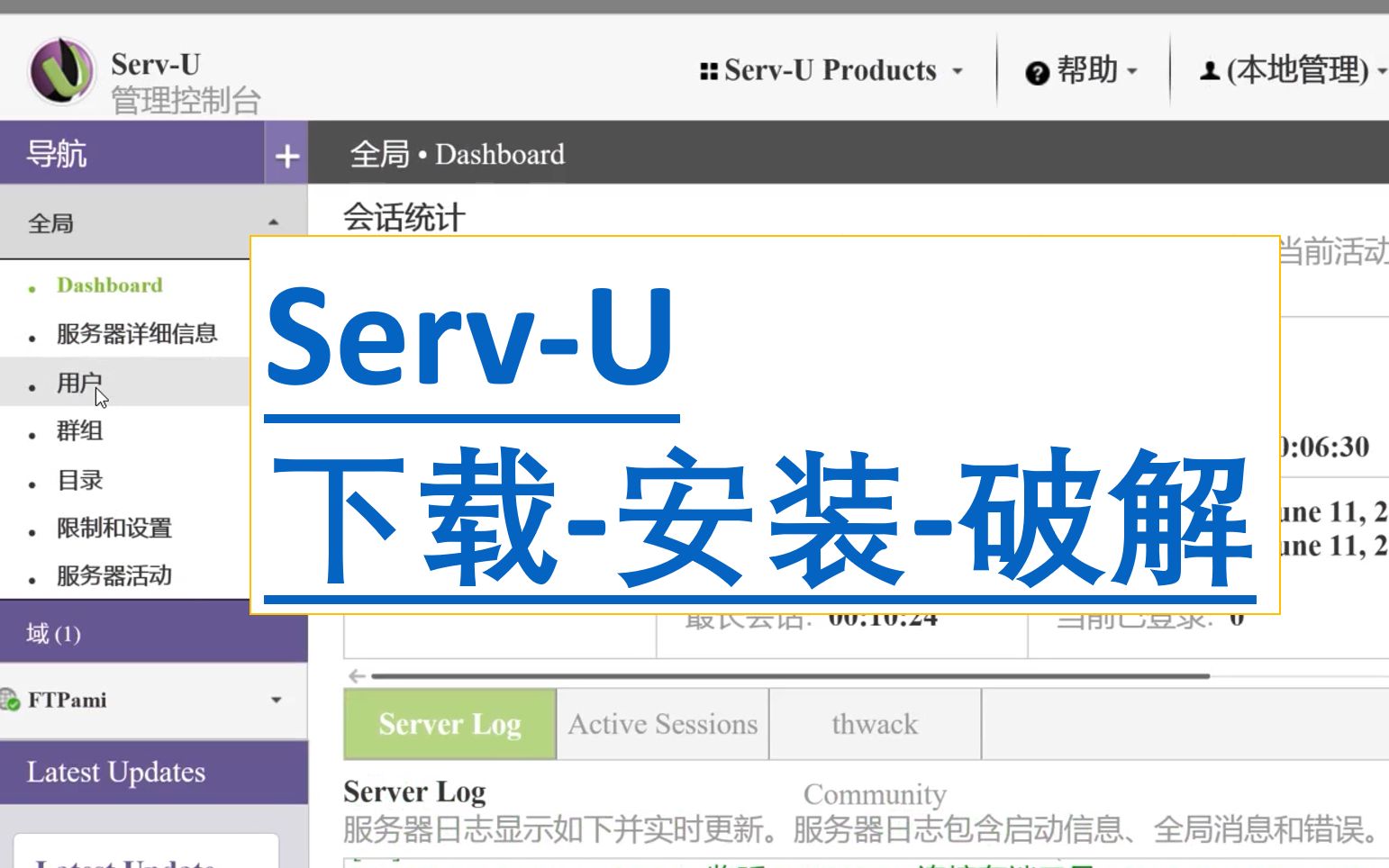Click the Serv-U logo icon
The image size is (1389, 868).
coord(61,71)
